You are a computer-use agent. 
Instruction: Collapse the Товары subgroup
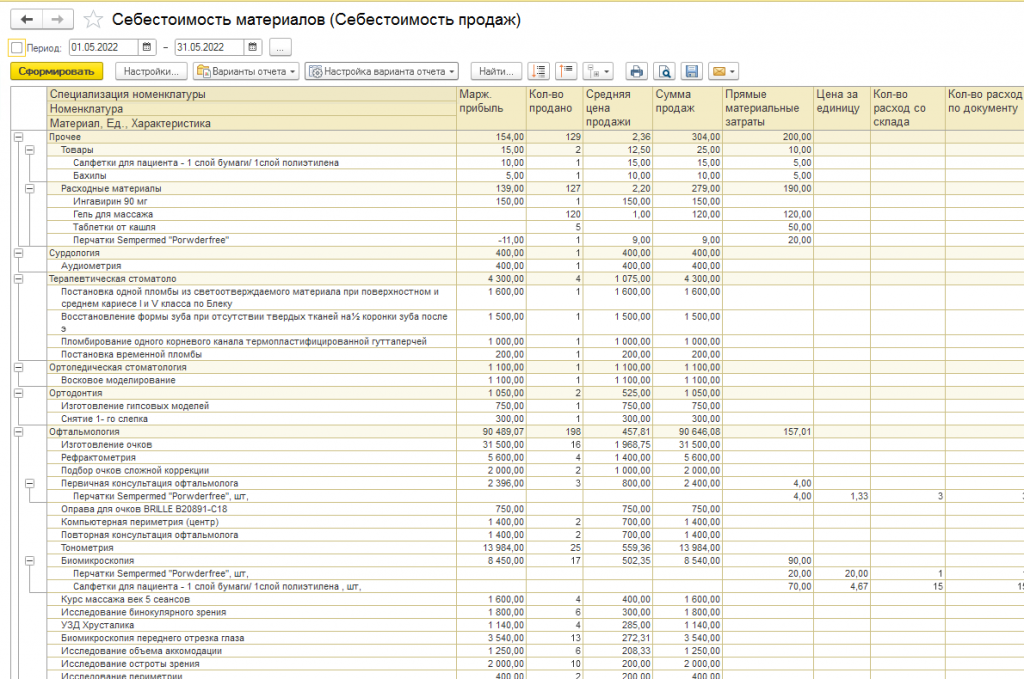29,150
